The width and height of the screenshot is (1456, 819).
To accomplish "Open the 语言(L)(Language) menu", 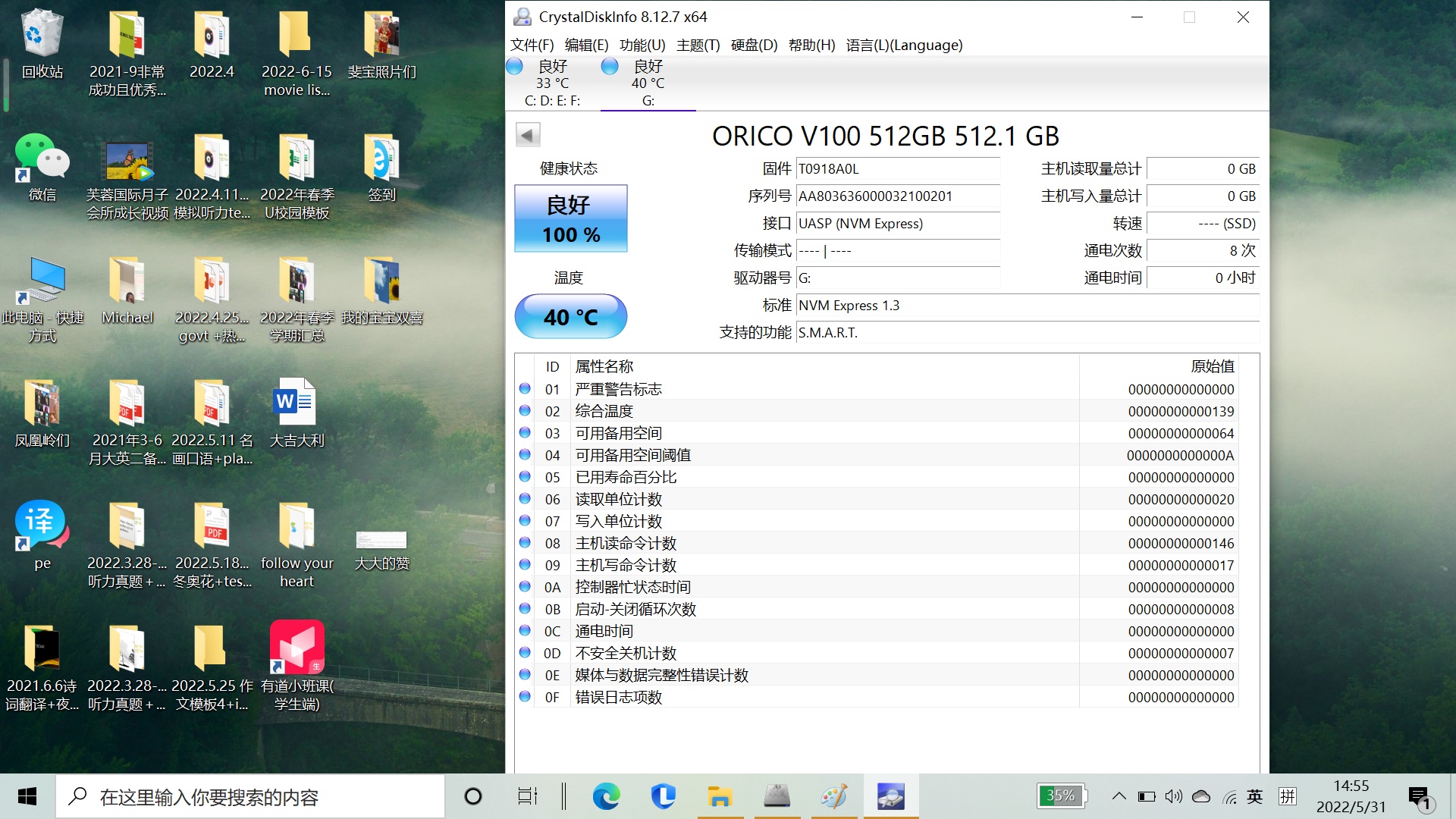I will click(904, 45).
